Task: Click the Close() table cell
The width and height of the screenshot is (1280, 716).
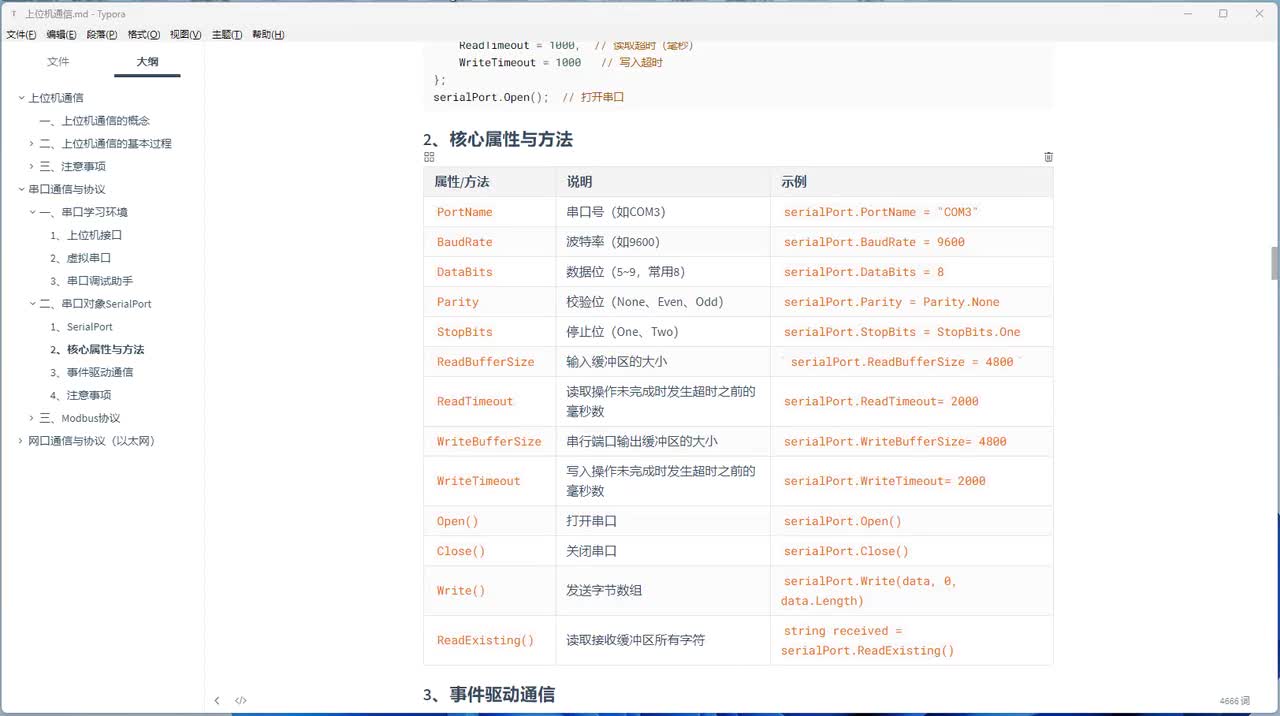Action: pos(490,551)
